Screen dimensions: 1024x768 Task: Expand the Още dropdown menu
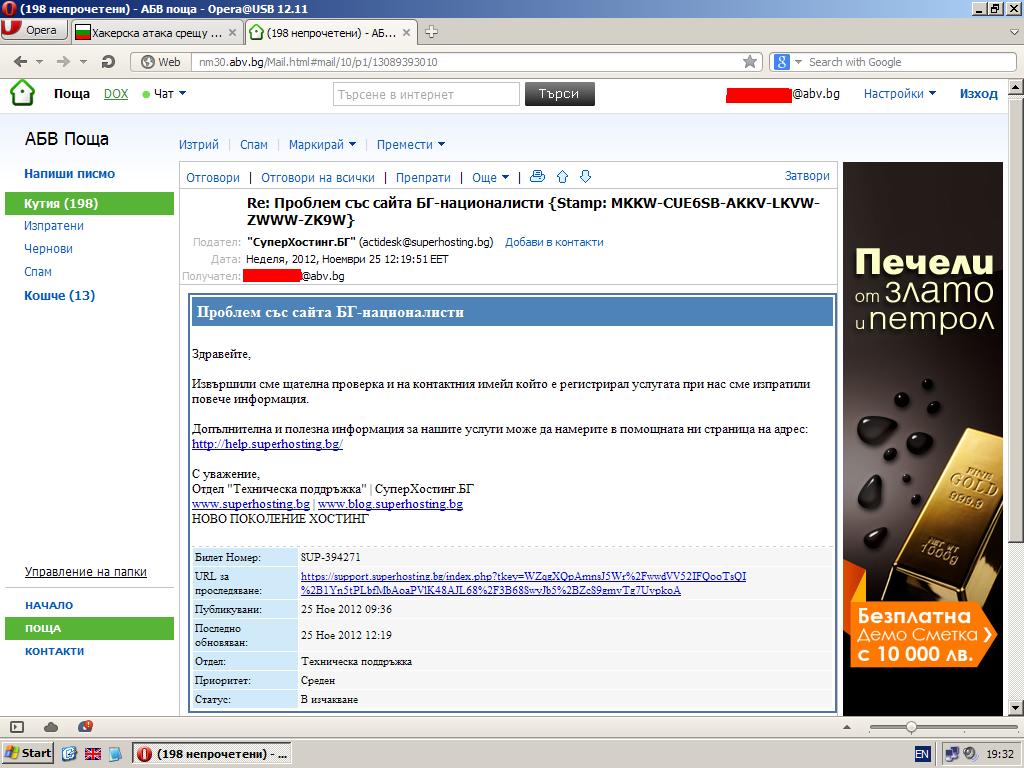(490, 177)
